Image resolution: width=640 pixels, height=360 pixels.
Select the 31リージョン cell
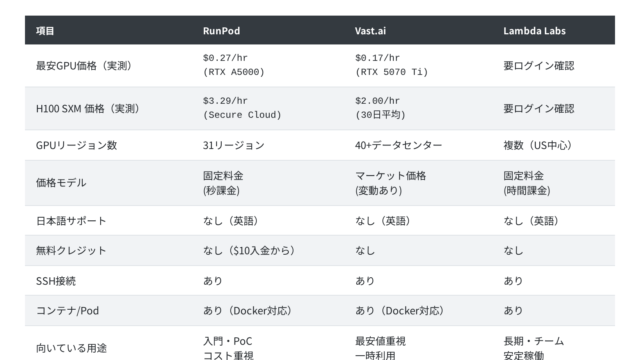[233, 145]
